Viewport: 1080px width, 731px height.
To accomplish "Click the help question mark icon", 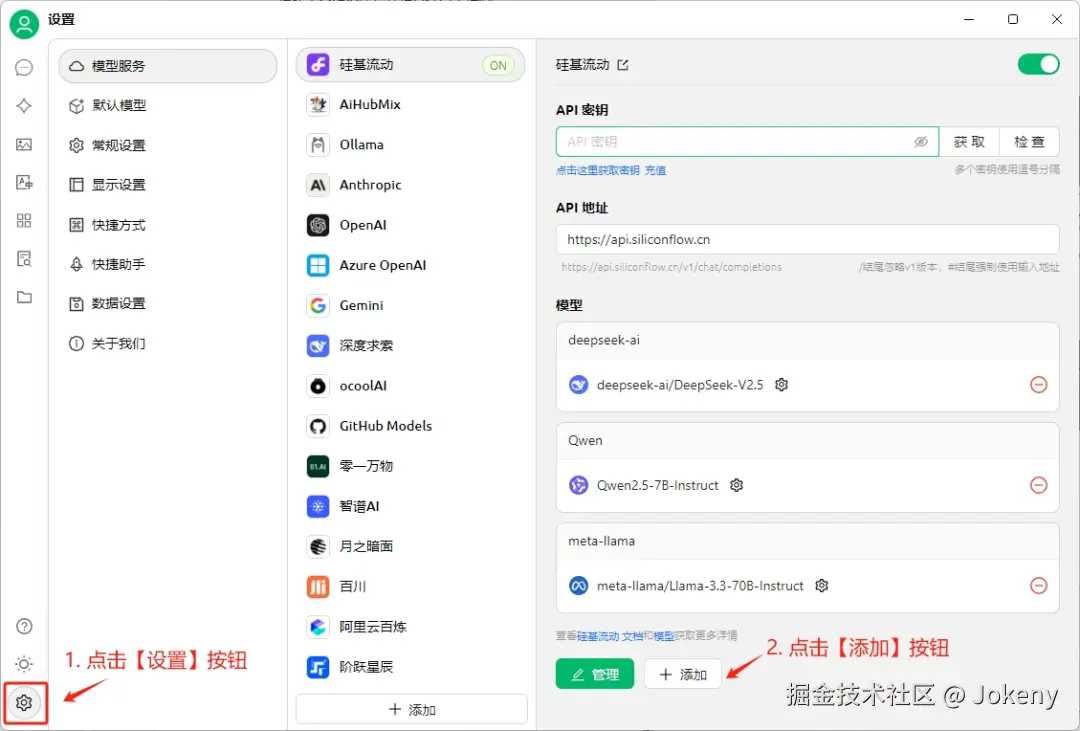I will click(24, 626).
